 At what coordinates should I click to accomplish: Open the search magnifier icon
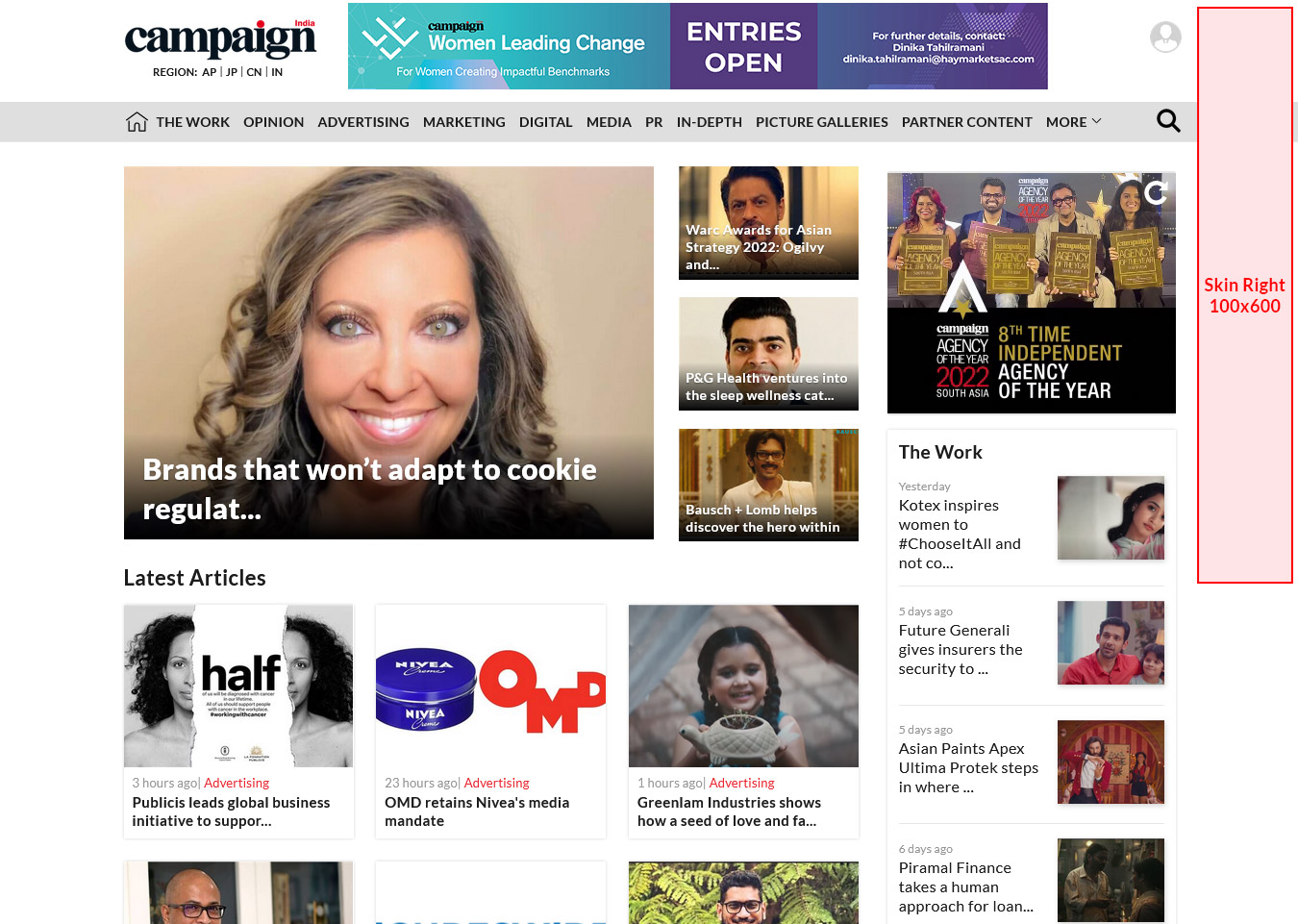click(1168, 121)
